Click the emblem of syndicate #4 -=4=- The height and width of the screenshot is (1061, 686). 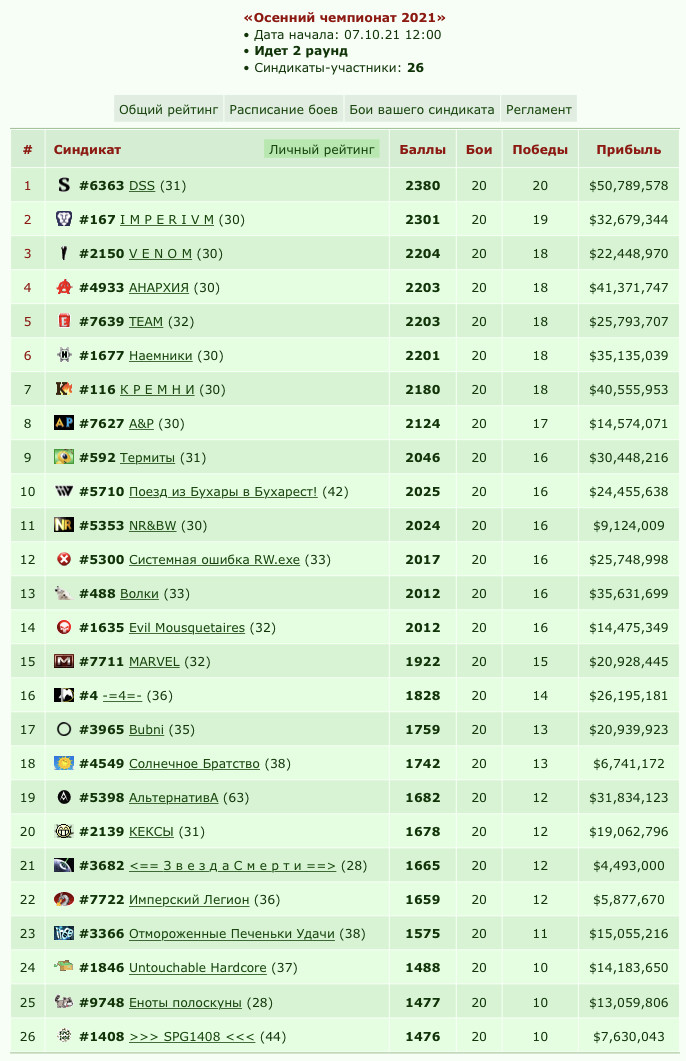click(x=64, y=695)
